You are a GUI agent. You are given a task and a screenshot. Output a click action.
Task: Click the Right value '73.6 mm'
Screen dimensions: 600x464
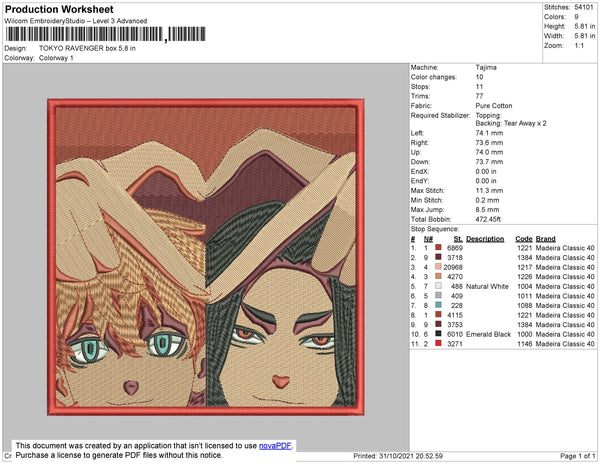click(x=489, y=143)
